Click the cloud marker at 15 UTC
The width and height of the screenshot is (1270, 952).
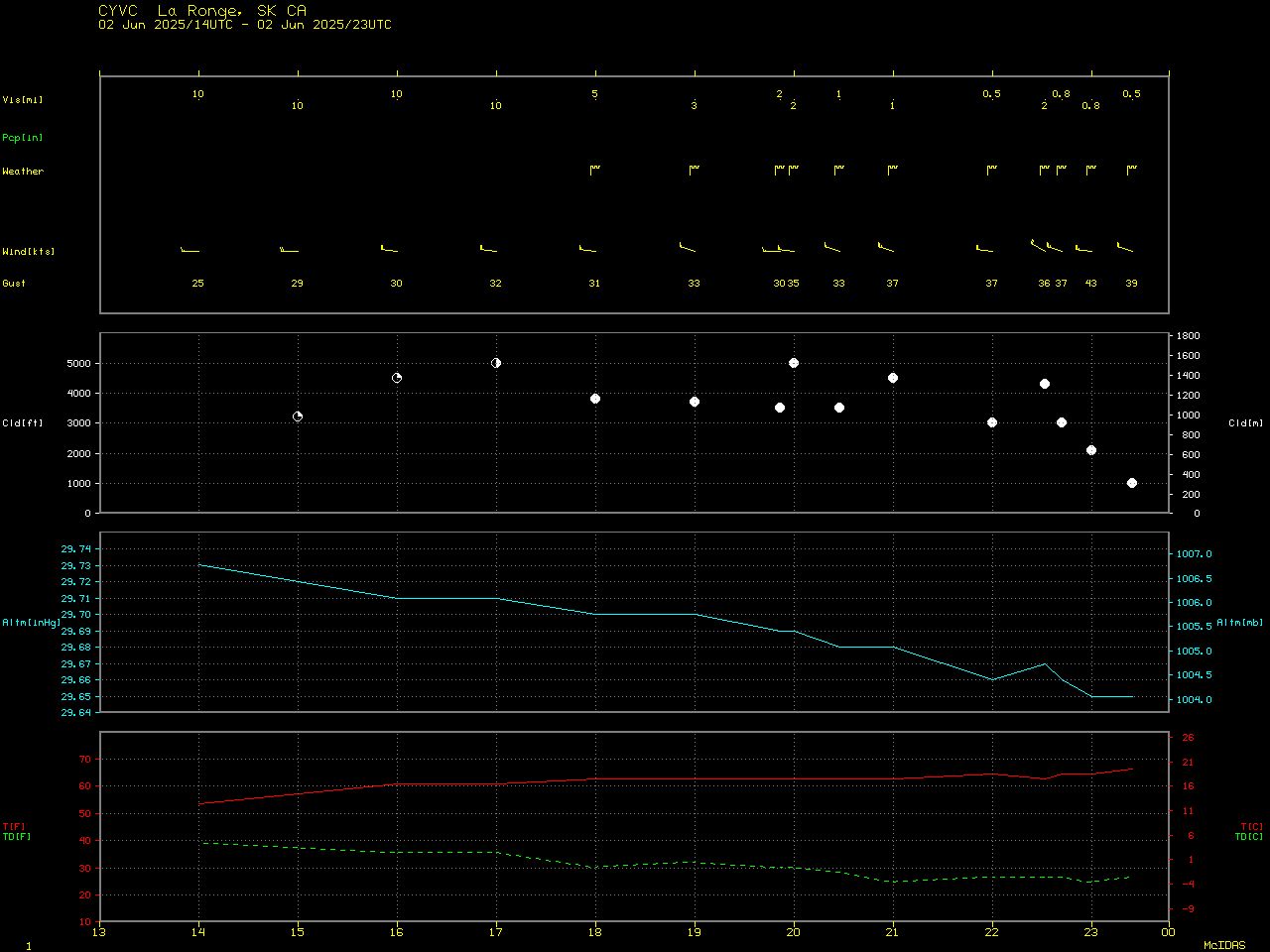[298, 416]
